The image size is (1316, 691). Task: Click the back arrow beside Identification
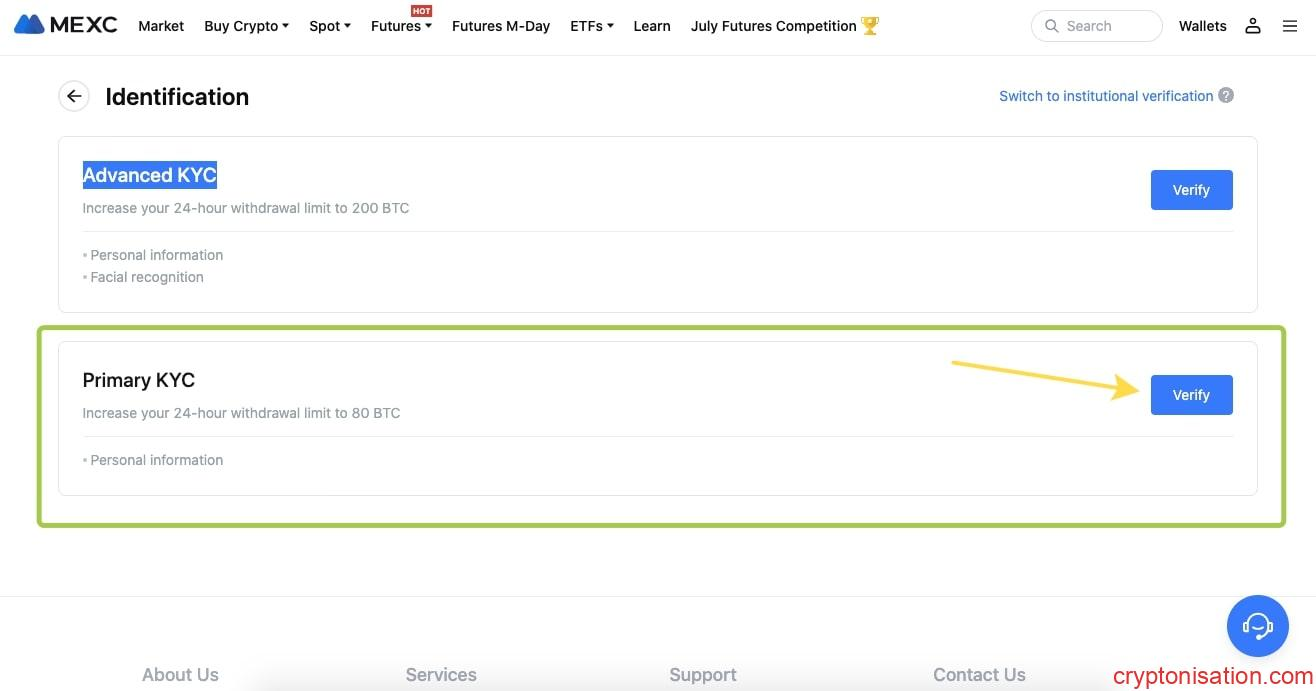pos(74,97)
